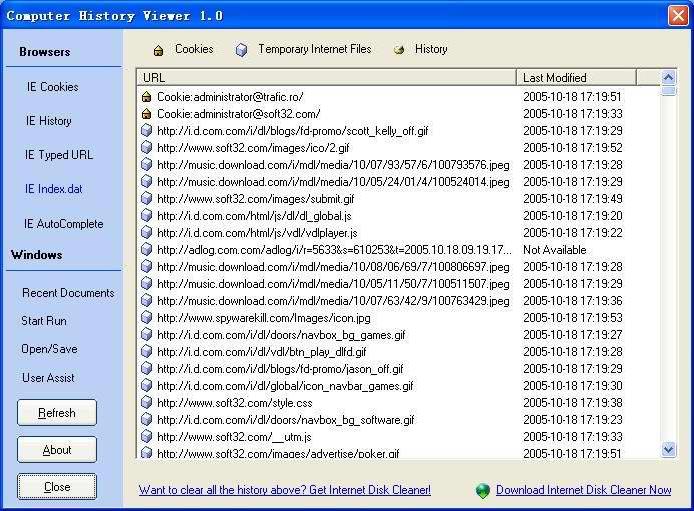
Task: Click the file icon beside 100763429.jpeg
Action: coord(147,301)
